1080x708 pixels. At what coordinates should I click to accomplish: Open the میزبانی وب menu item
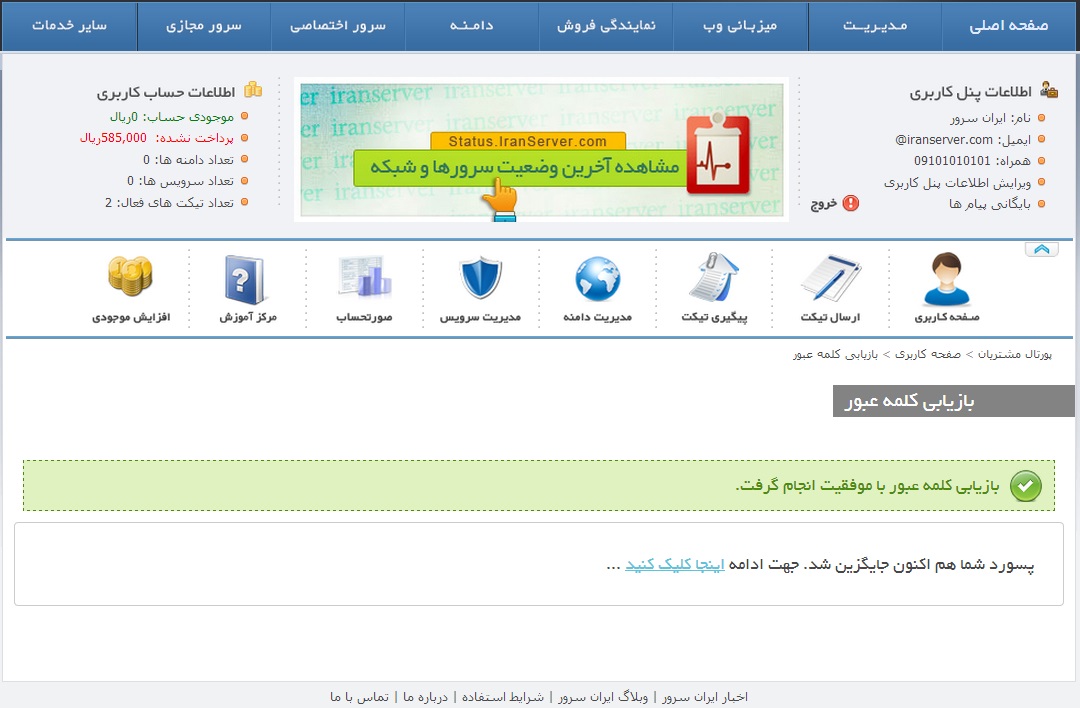[x=740, y=25]
